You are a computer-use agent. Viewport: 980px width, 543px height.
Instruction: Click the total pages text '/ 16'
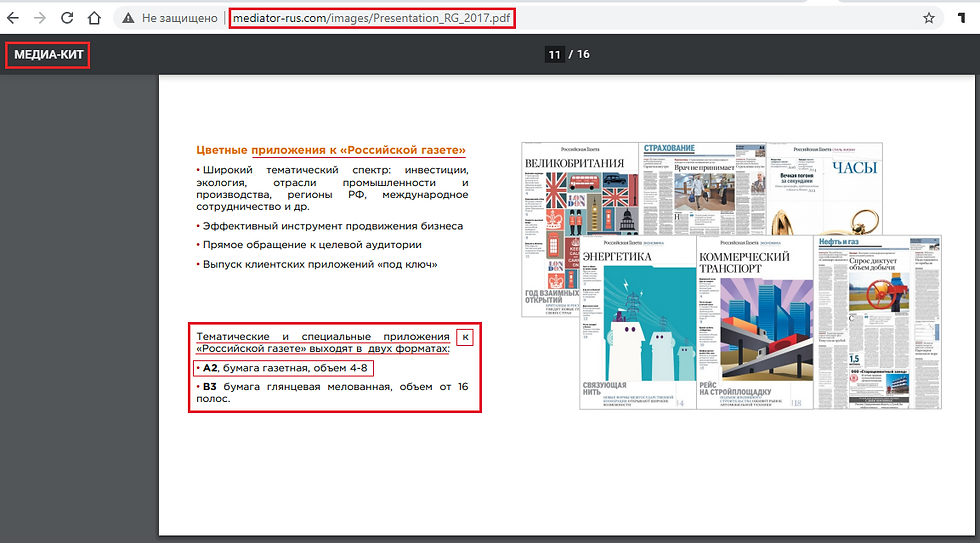[579, 54]
